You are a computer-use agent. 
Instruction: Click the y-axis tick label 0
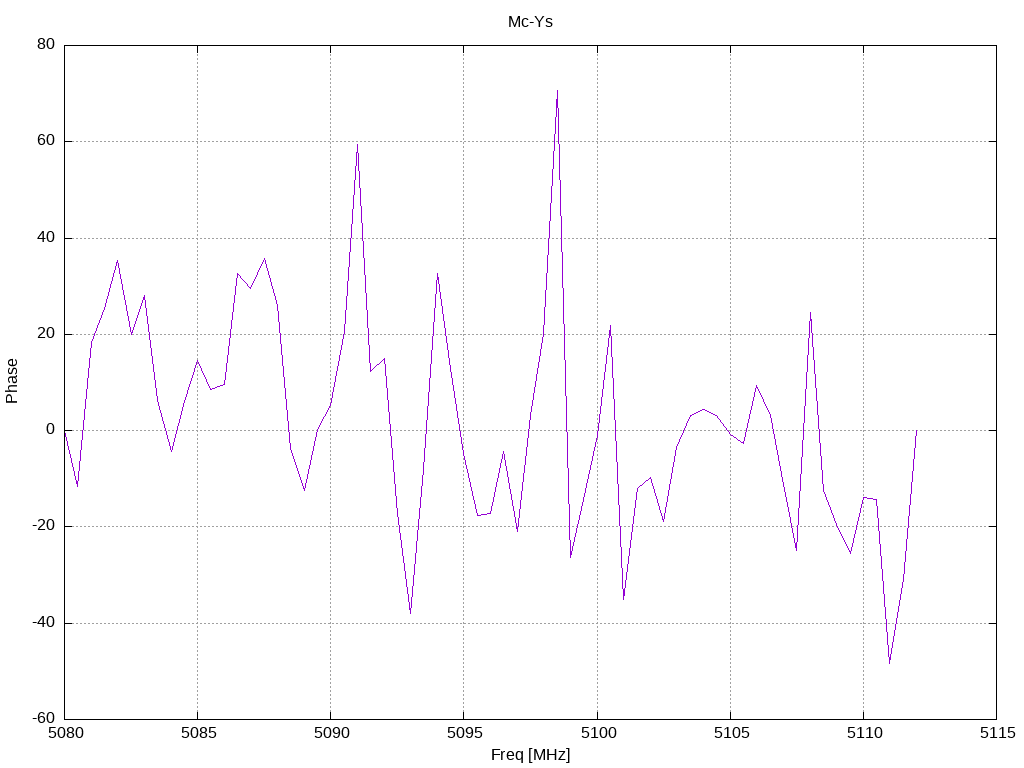tap(51, 430)
